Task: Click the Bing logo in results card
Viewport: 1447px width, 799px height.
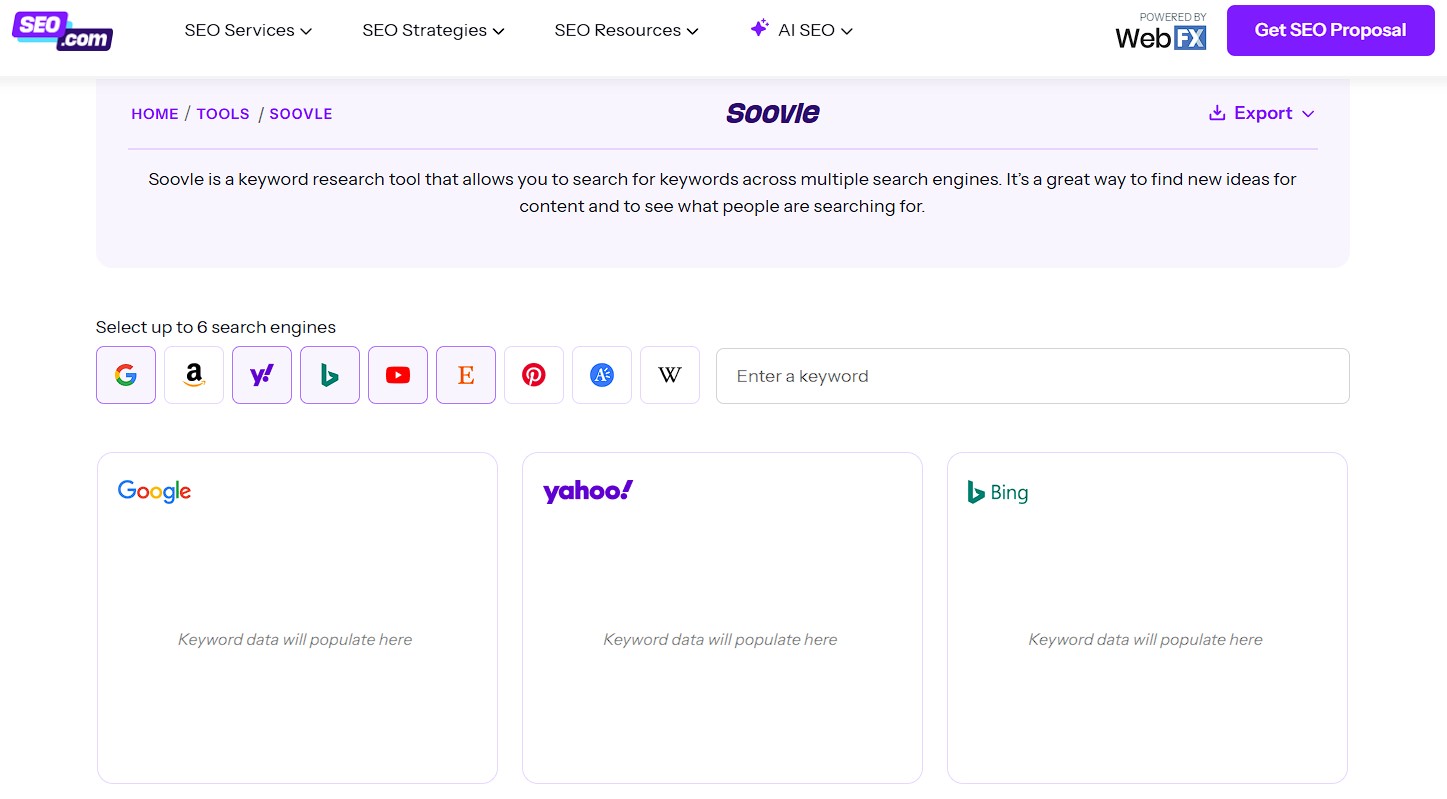Action: pos(998,492)
